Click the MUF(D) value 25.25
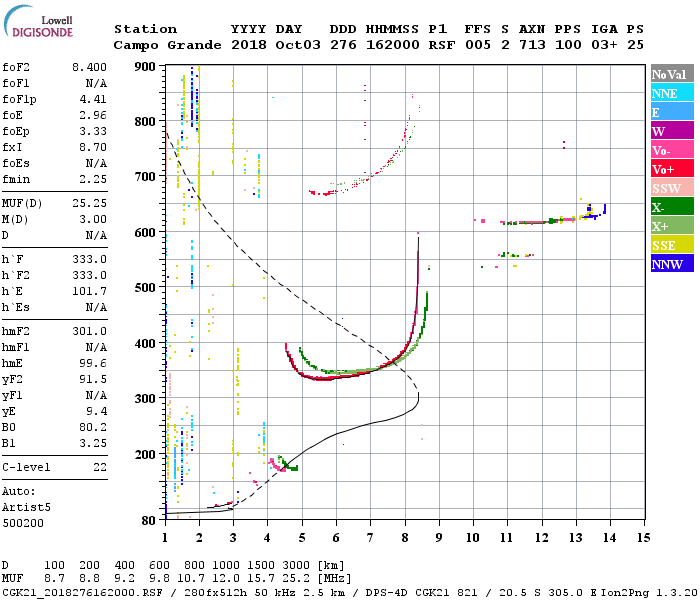Screen dimensions: 700x600 click(89, 203)
